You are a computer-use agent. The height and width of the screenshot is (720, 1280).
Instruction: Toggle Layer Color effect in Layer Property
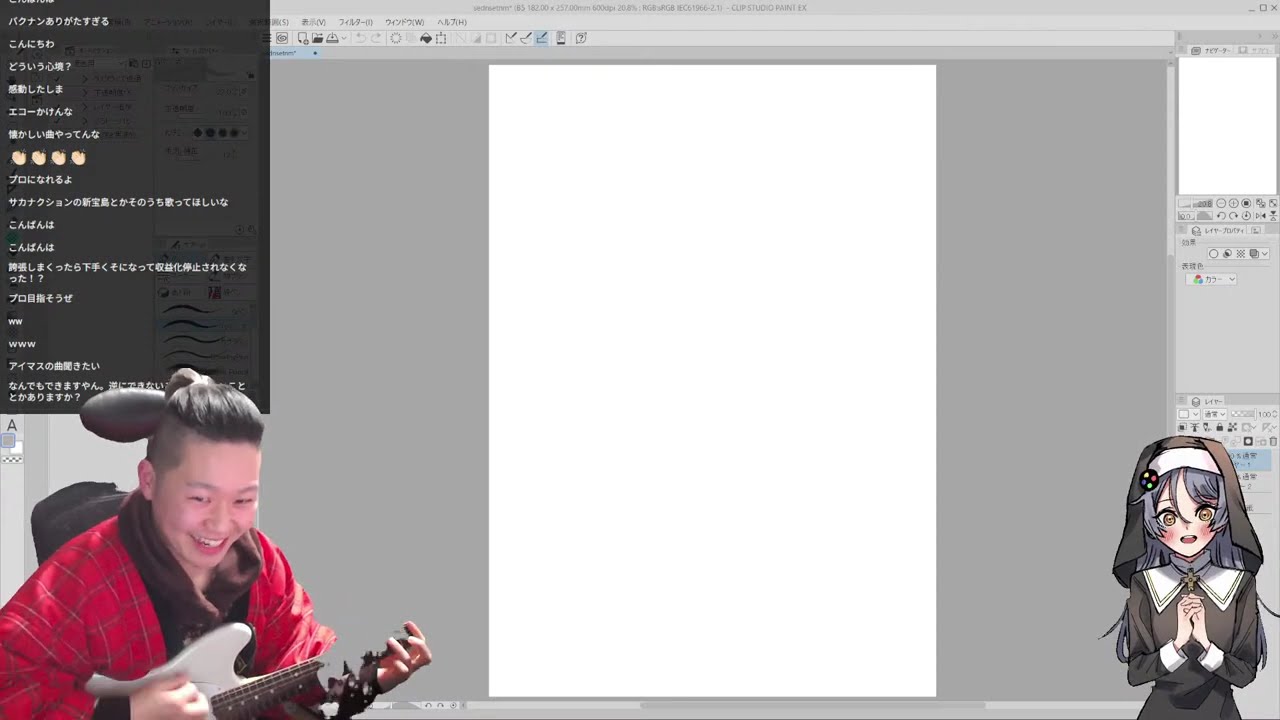1254,254
